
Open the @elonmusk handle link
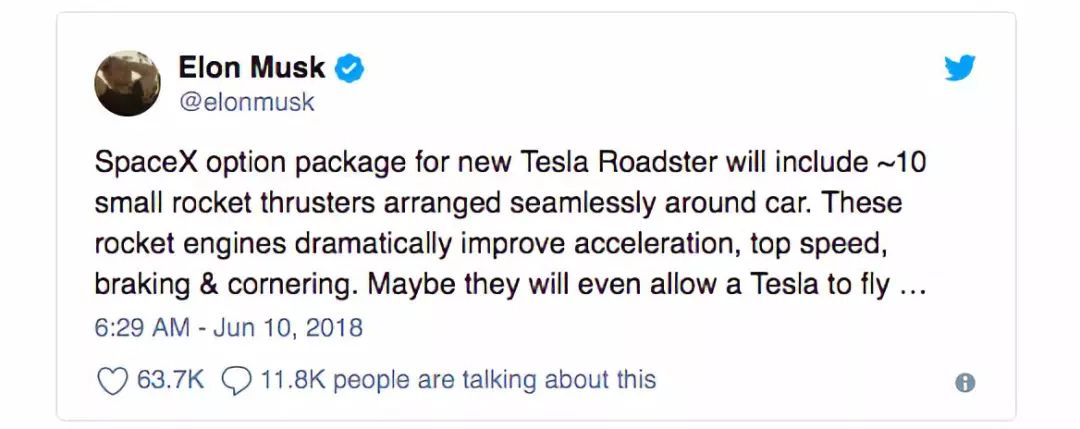pos(246,102)
